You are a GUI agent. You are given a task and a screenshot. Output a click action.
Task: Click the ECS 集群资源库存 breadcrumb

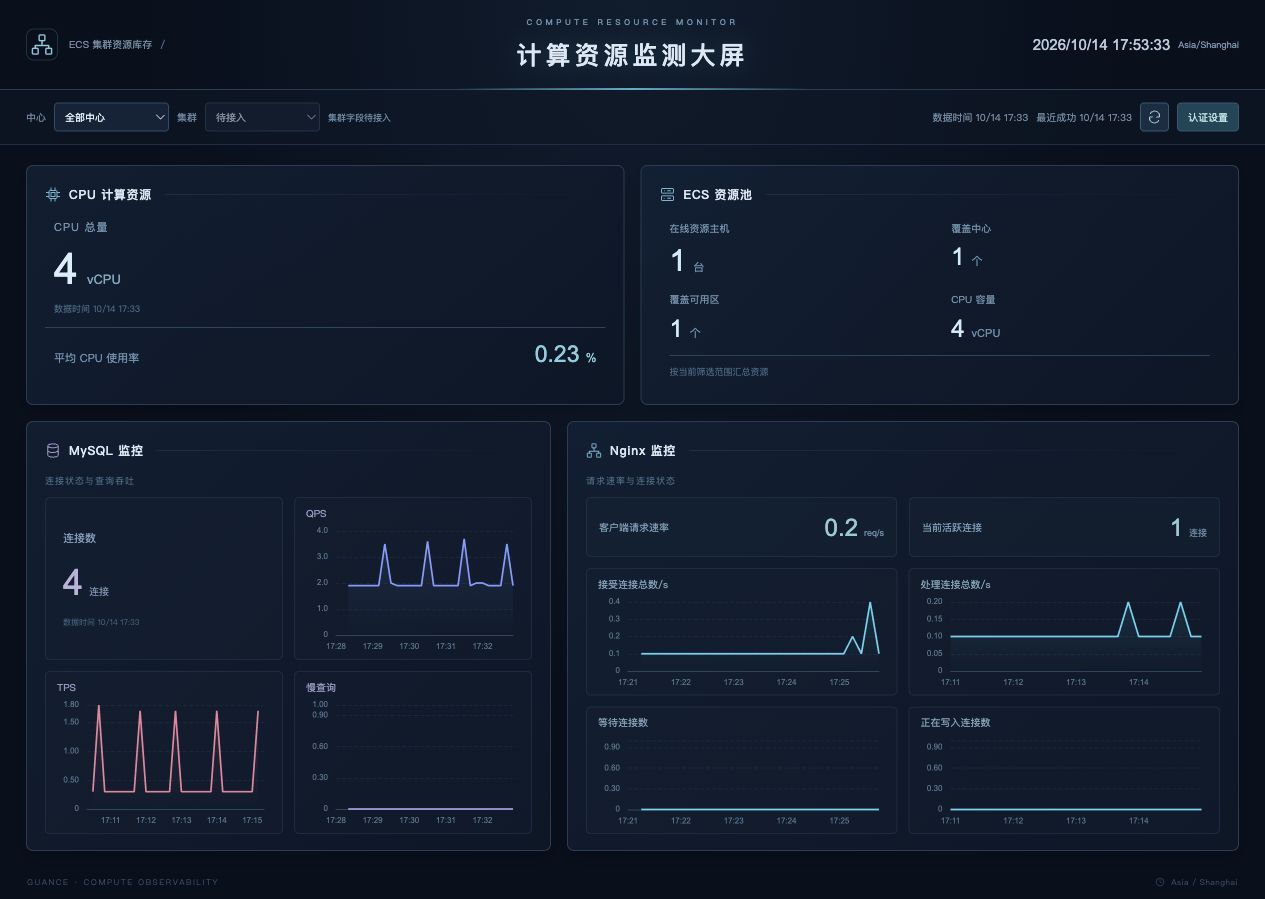111,45
